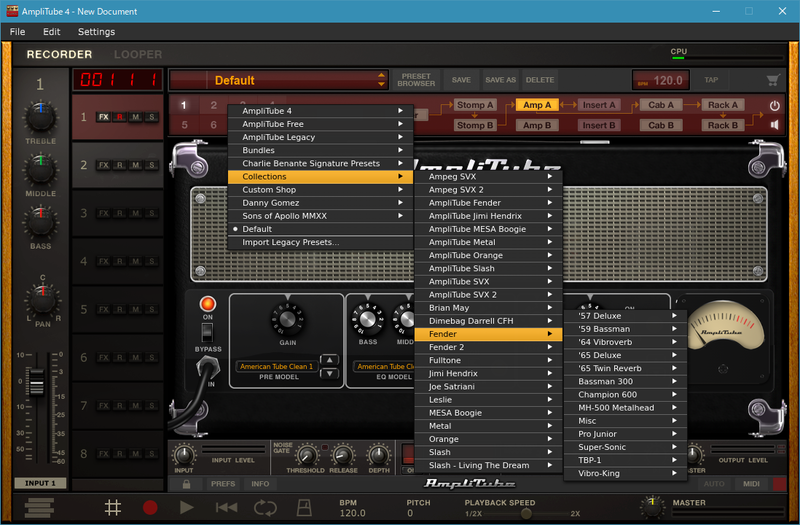Viewport: 800px width, 525px height.
Task: Solo track 2 with S button
Action: 152,165
